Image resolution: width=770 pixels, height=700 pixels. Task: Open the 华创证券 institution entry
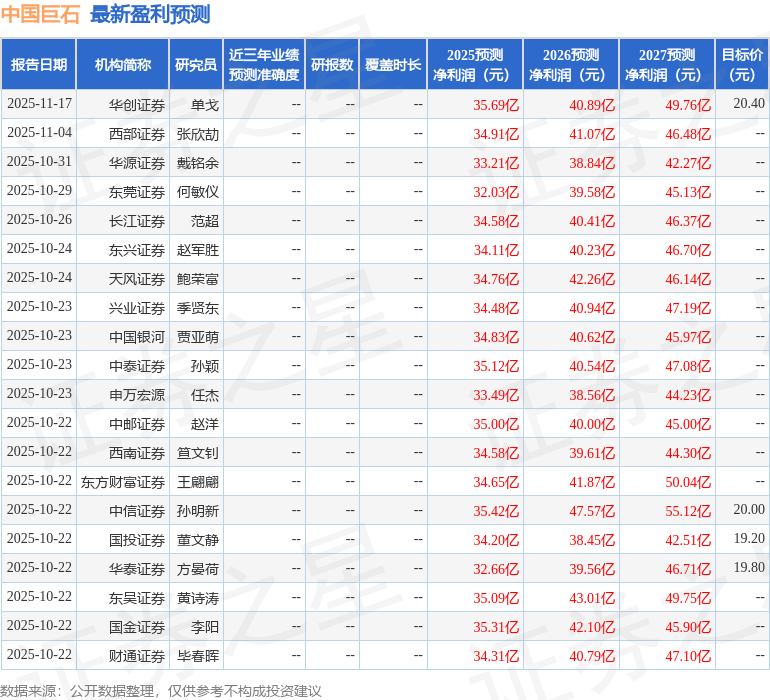pos(137,104)
